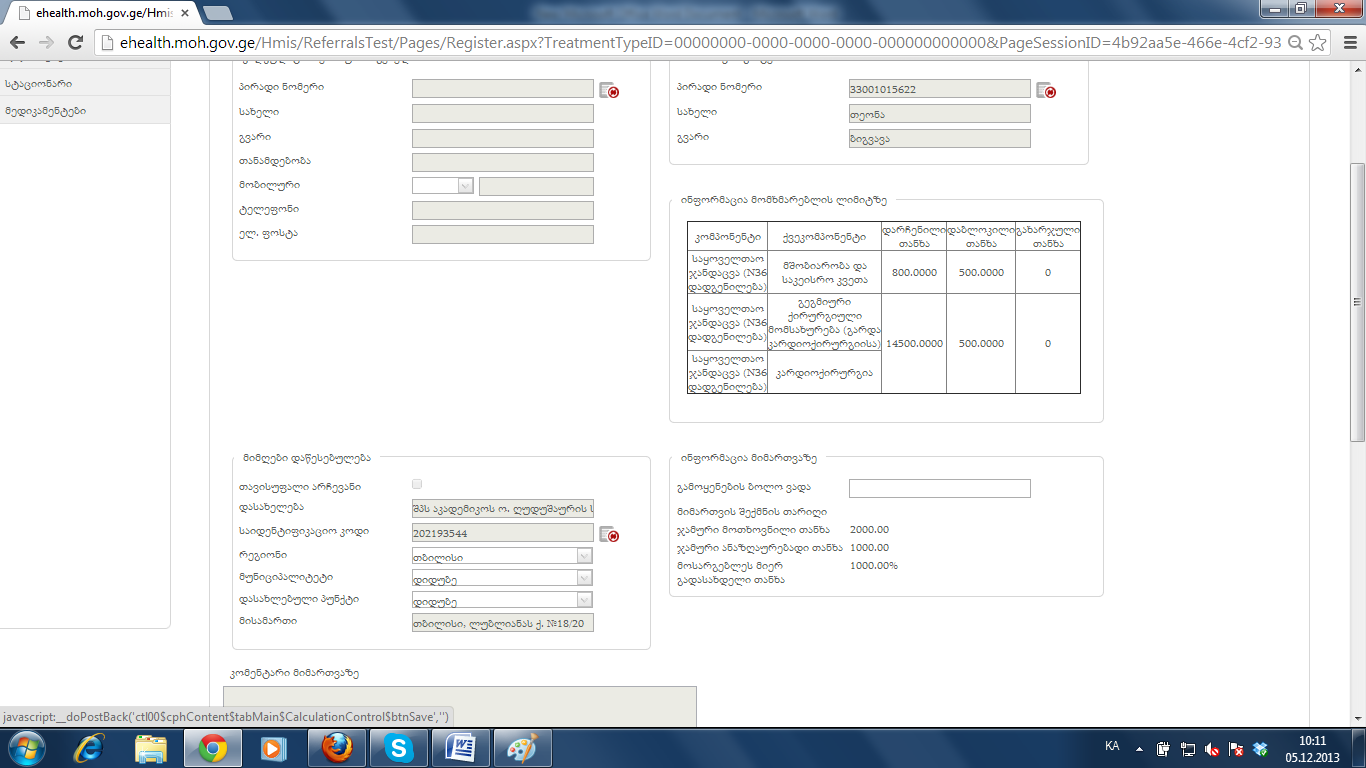Viewport: 1366px width, 768px height.
Task: Select მედიკამენტები in the left sidebar
Action: pos(46,111)
